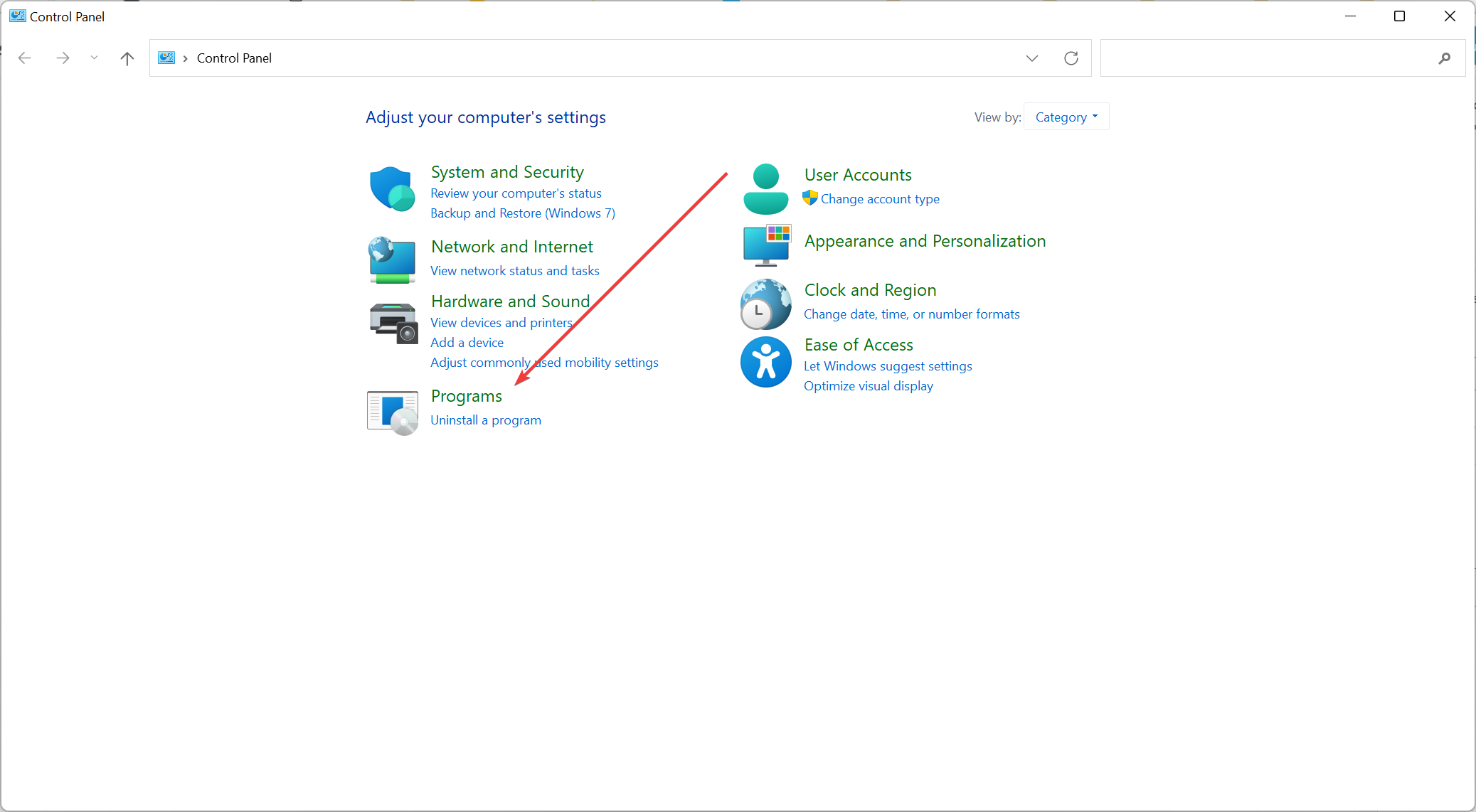The height and width of the screenshot is (812, 1476).
Task: Maximize the Control Panel window
Action: pos(1399,16)
